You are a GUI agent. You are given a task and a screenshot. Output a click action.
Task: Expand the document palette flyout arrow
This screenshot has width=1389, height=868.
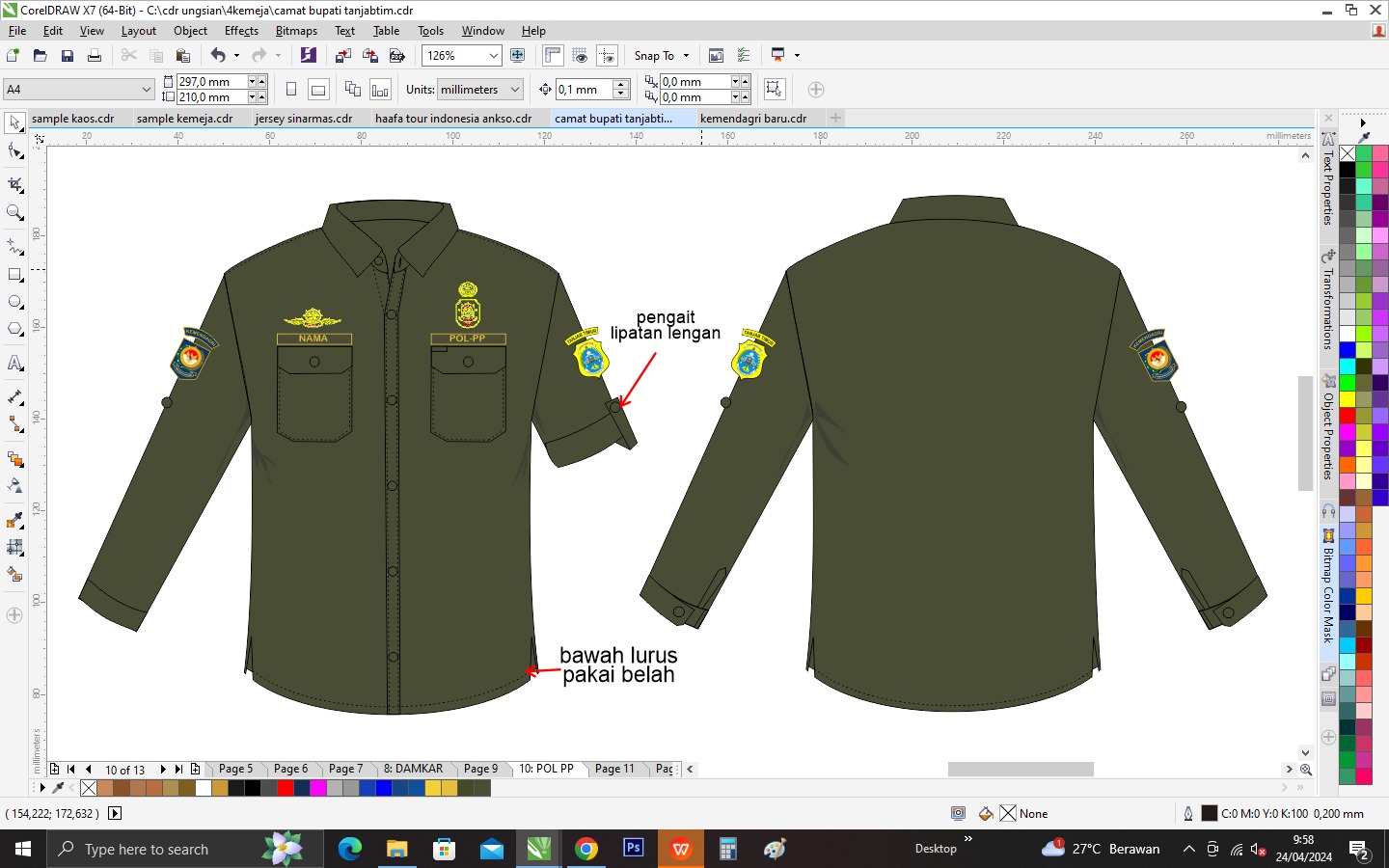click(42, 788)
